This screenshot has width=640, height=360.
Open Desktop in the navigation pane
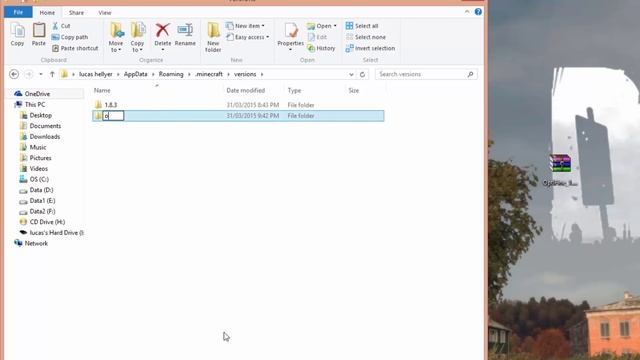pyautogui.click(x=40, y=115)
